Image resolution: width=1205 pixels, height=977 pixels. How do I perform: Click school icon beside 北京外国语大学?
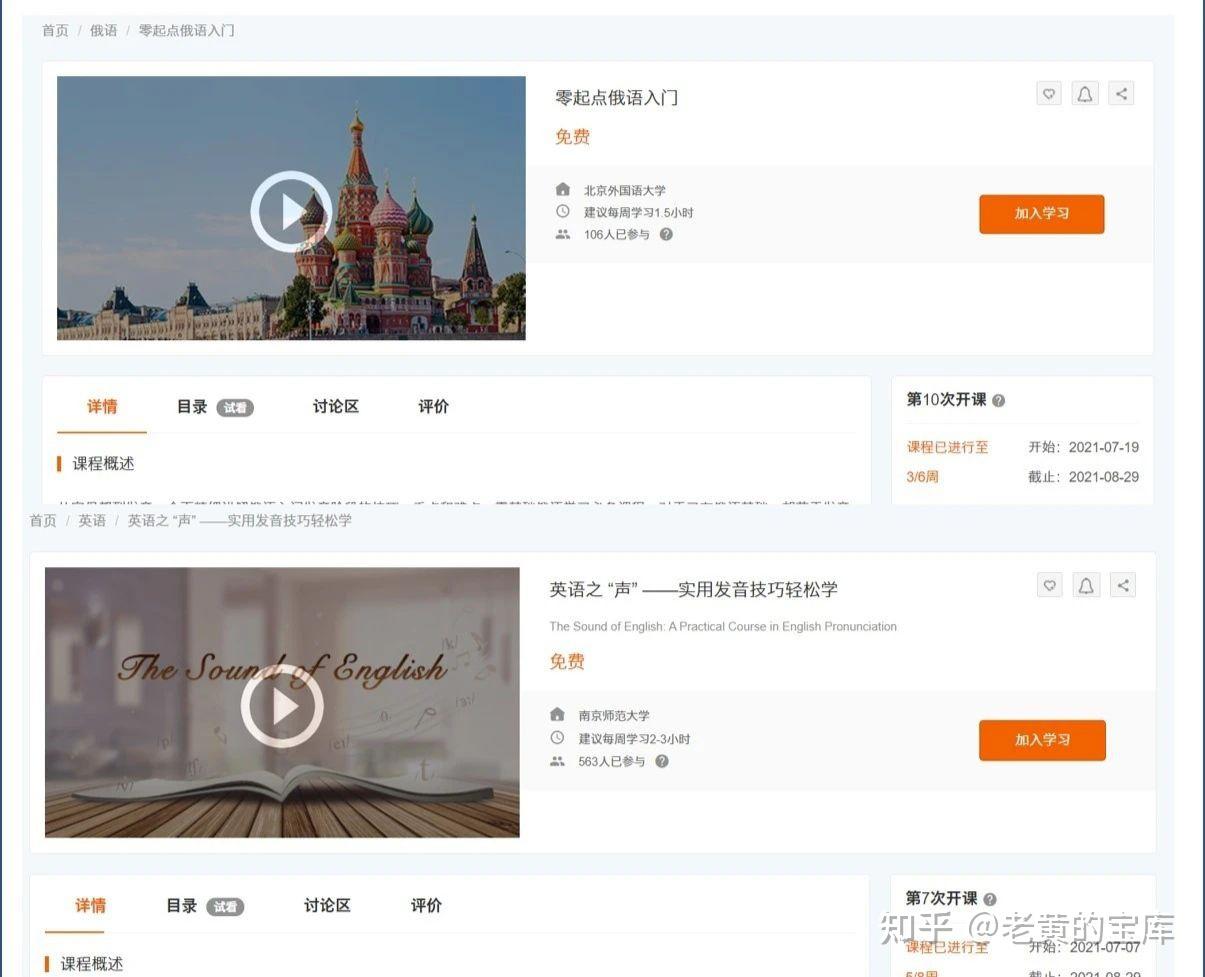point(563,190)
